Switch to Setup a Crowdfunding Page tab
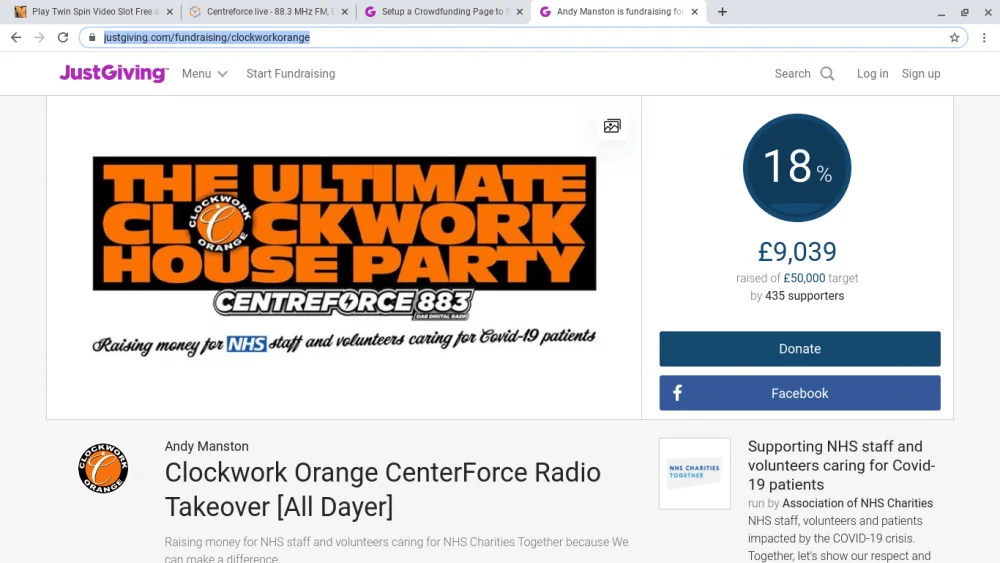Image resolution: width=1000 pixels, height=563 pixels. pos(443,11)
